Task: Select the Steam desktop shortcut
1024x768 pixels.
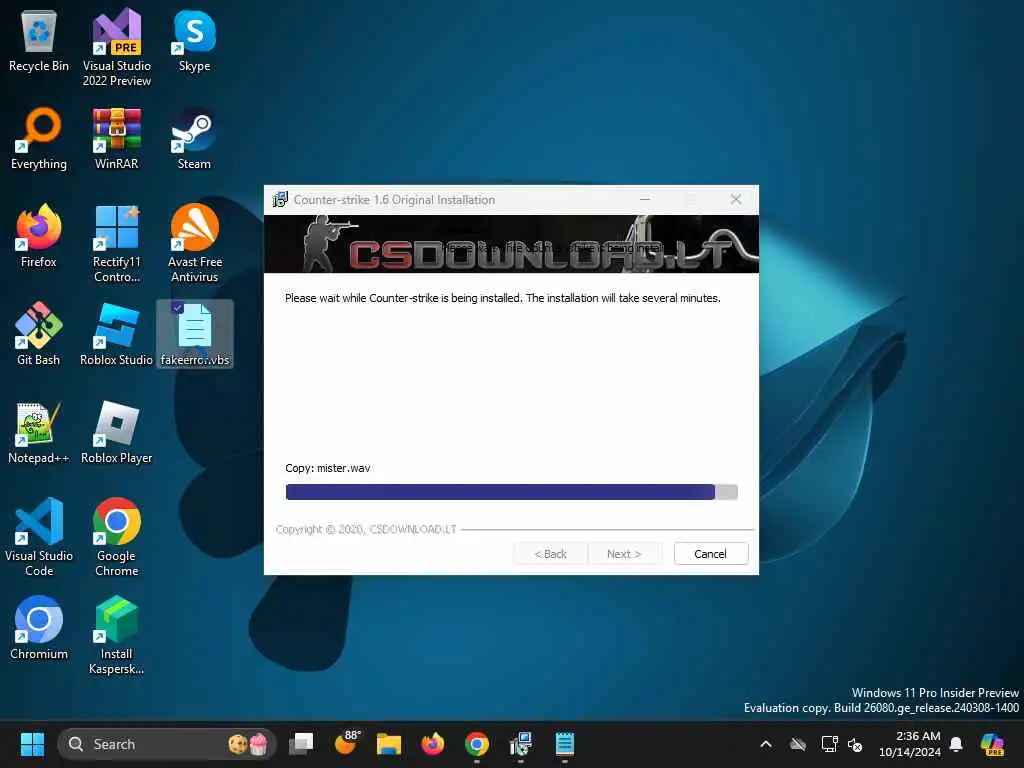Action: (195, 138)
